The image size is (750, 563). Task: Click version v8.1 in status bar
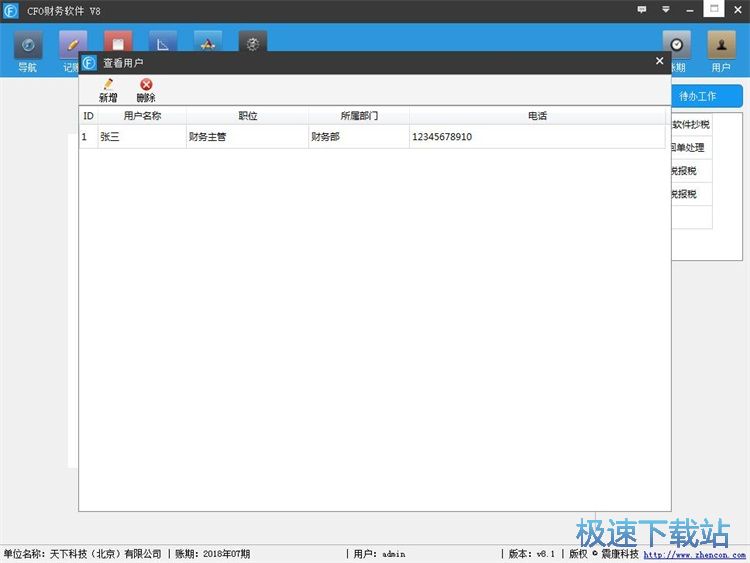click(x=531, y=554)
